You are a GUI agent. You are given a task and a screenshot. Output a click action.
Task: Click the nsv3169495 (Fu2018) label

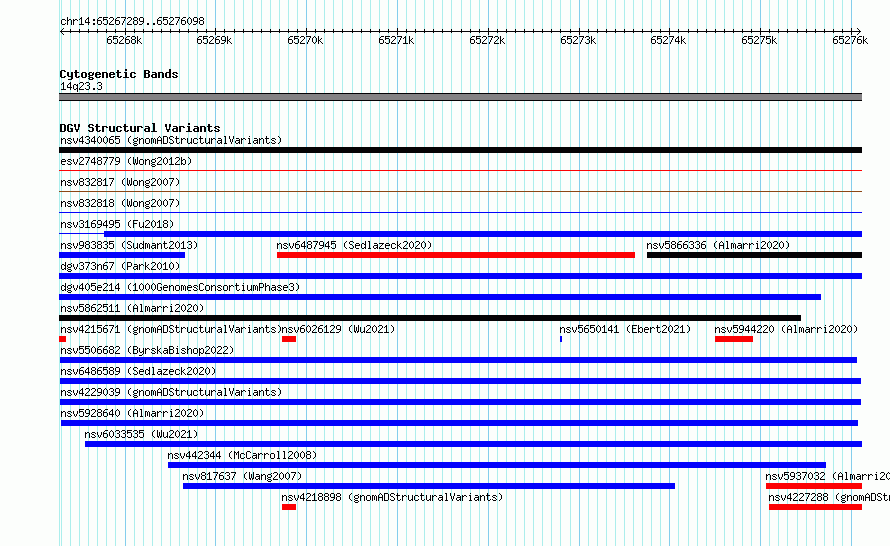point(117,224)
